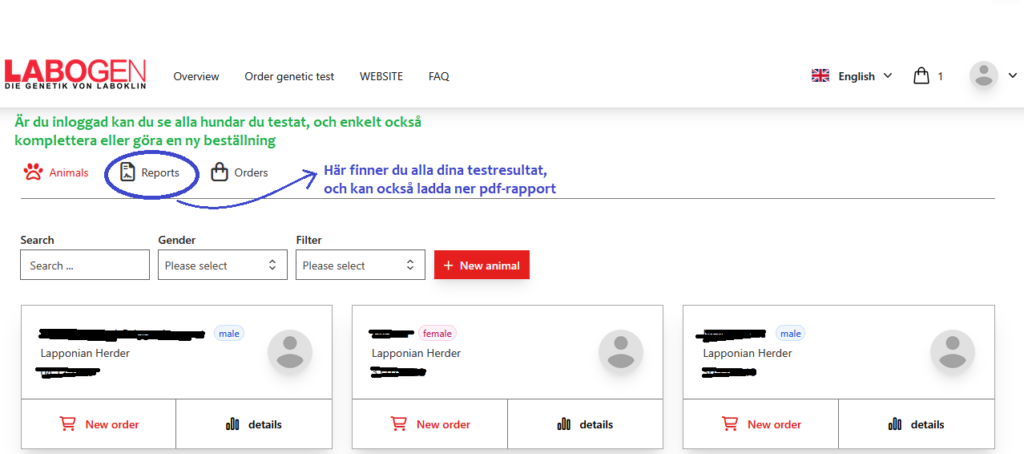
Task: Open details for the first male animal
Action: tap(254, 424)
